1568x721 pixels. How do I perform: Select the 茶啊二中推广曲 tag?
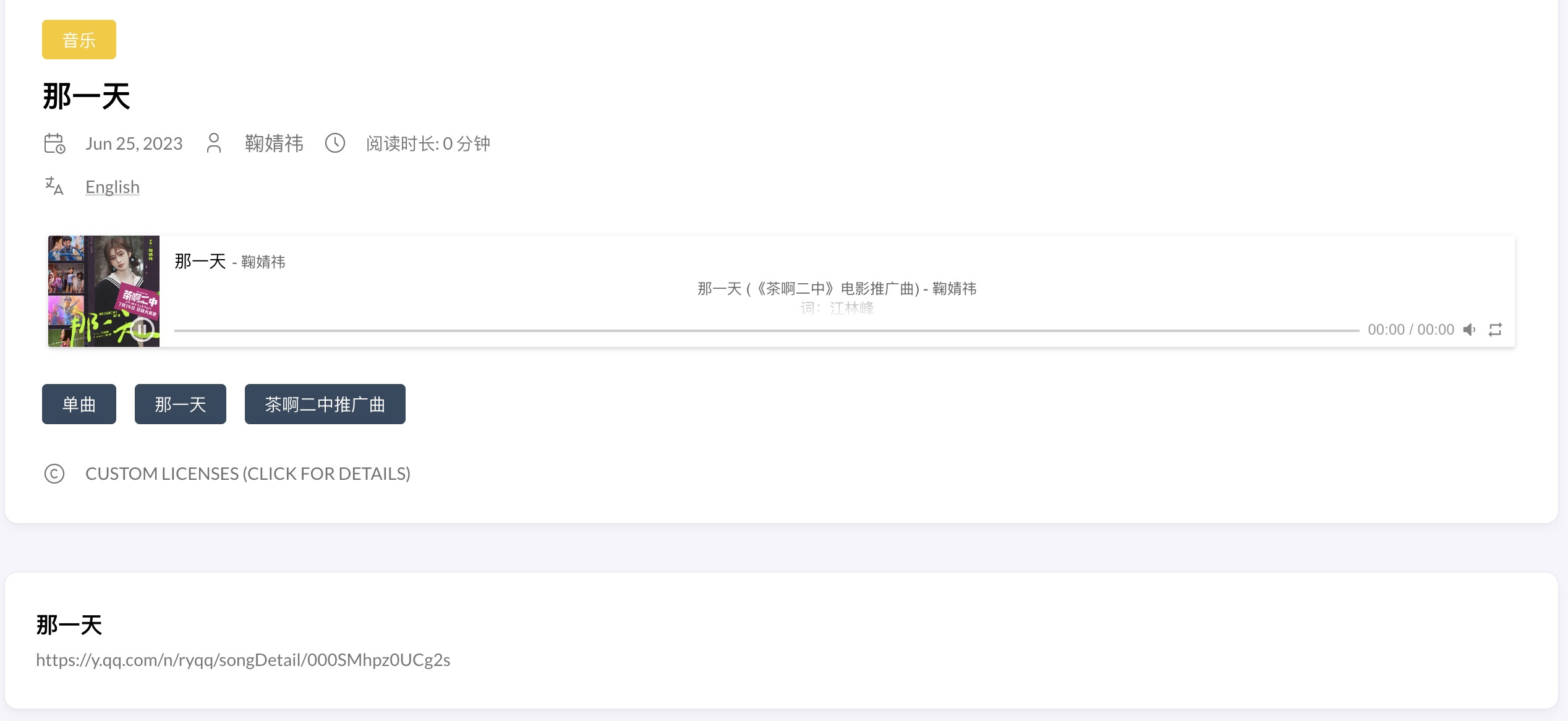coord(325,404)
